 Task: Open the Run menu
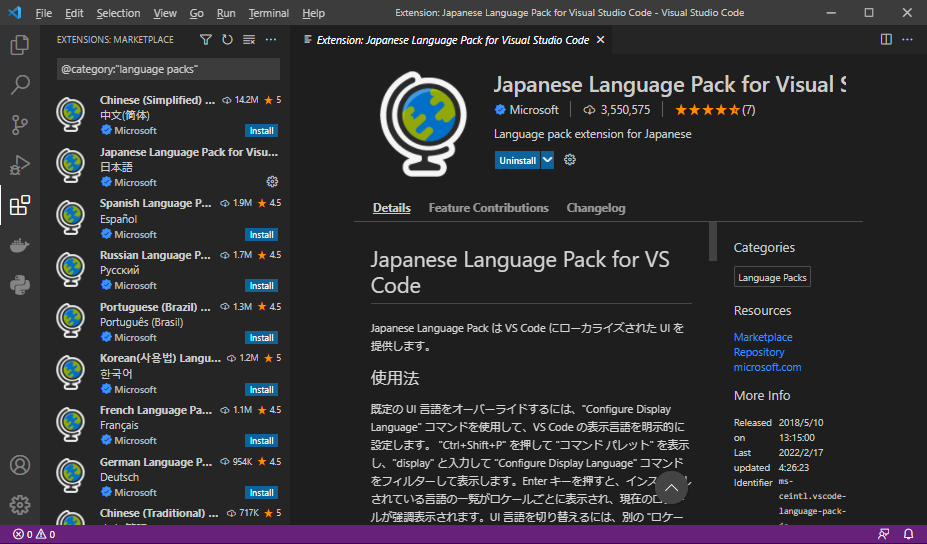(x=226, y=13)
